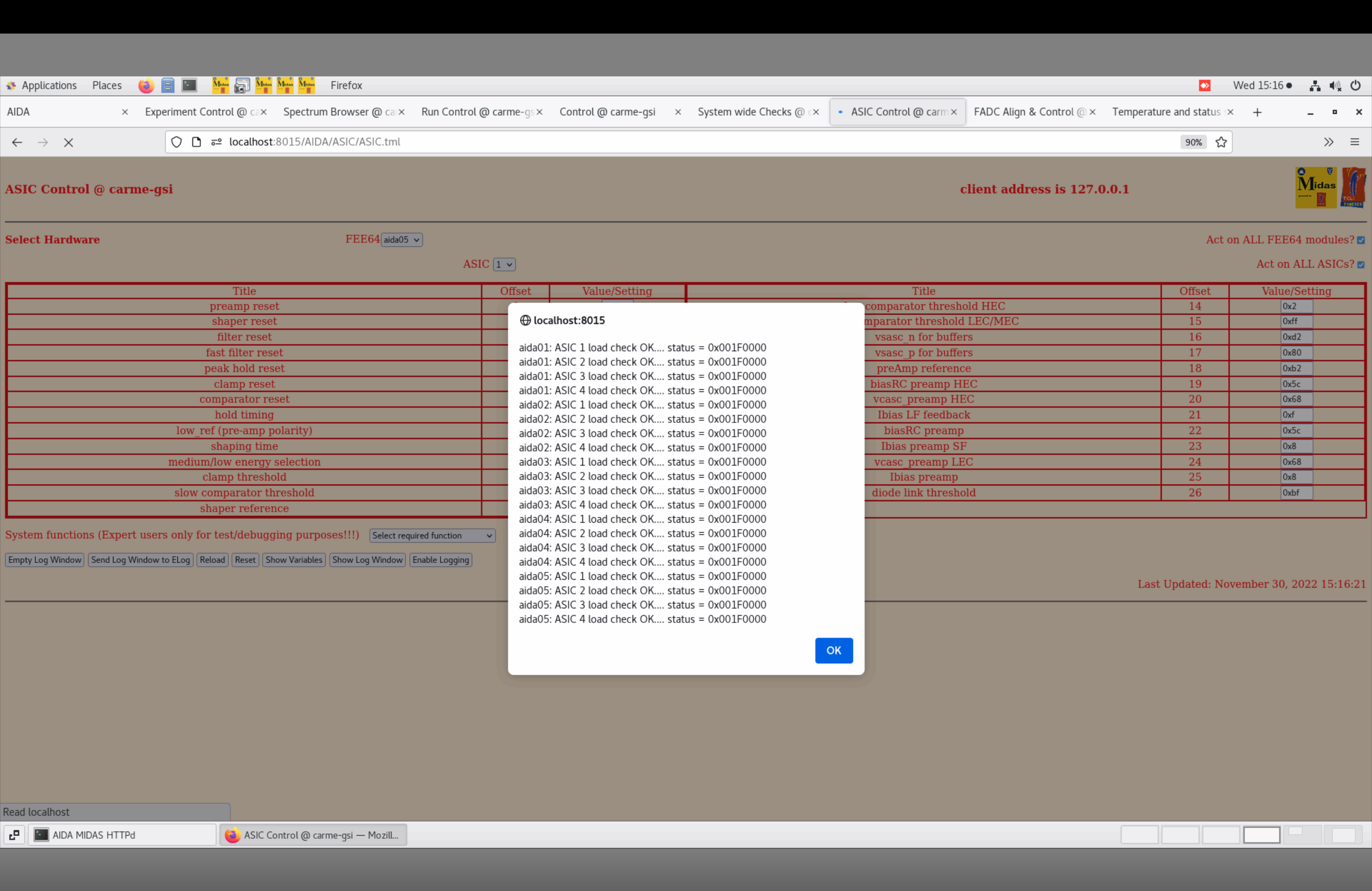Expand the FEE64 aida05 dropdown

pyautogui.click(x=401, y=240)
